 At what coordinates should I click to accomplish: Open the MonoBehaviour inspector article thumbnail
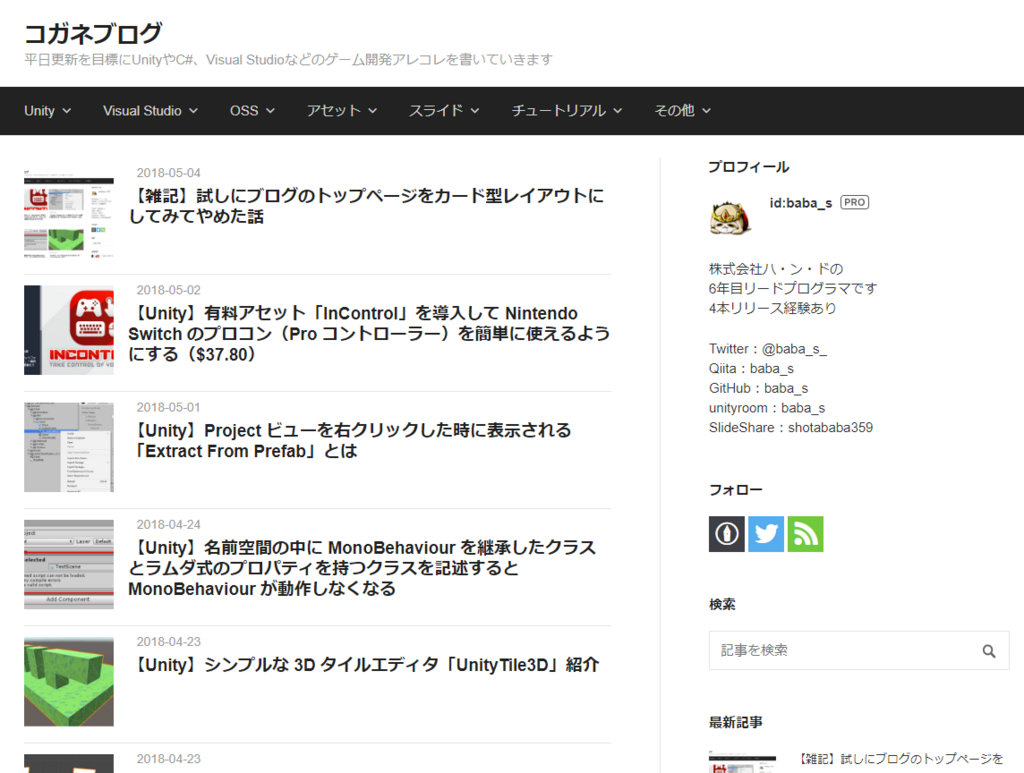[69, 565]
